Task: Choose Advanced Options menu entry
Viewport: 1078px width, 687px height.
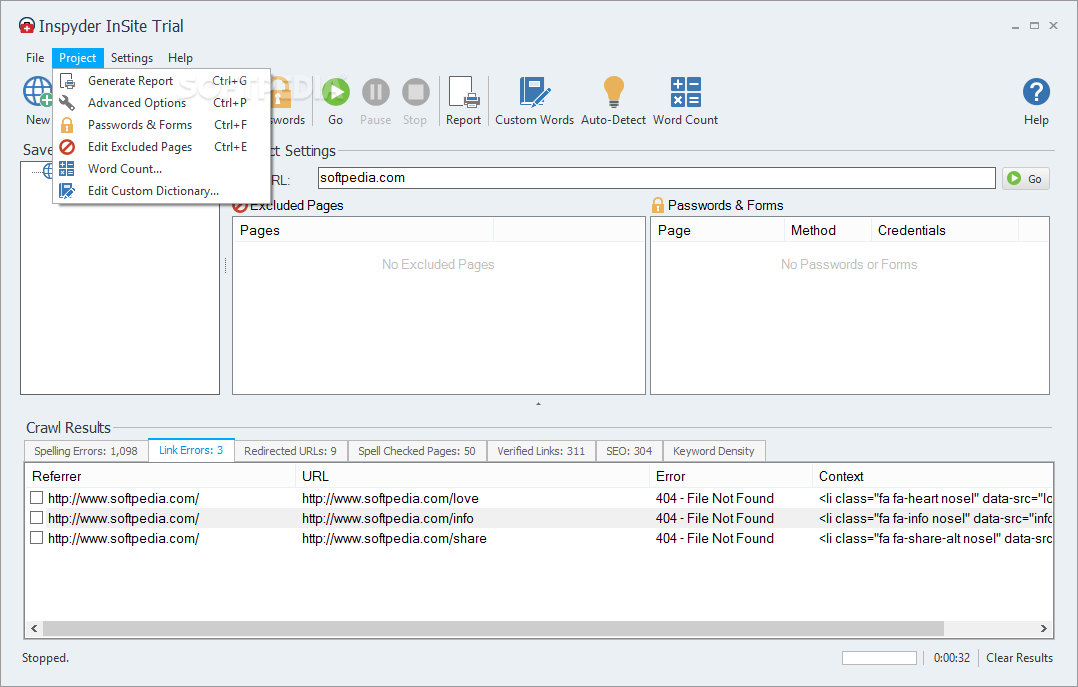Action: click(x=162, y=103)
